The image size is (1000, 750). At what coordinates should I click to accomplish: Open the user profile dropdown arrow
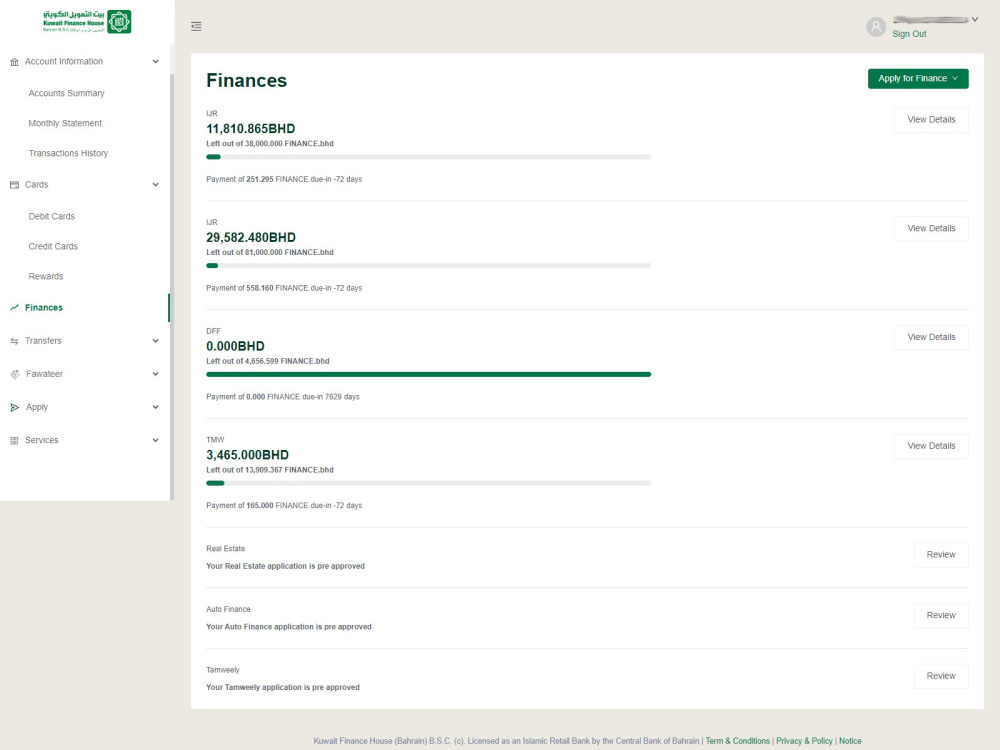[974, 20]
